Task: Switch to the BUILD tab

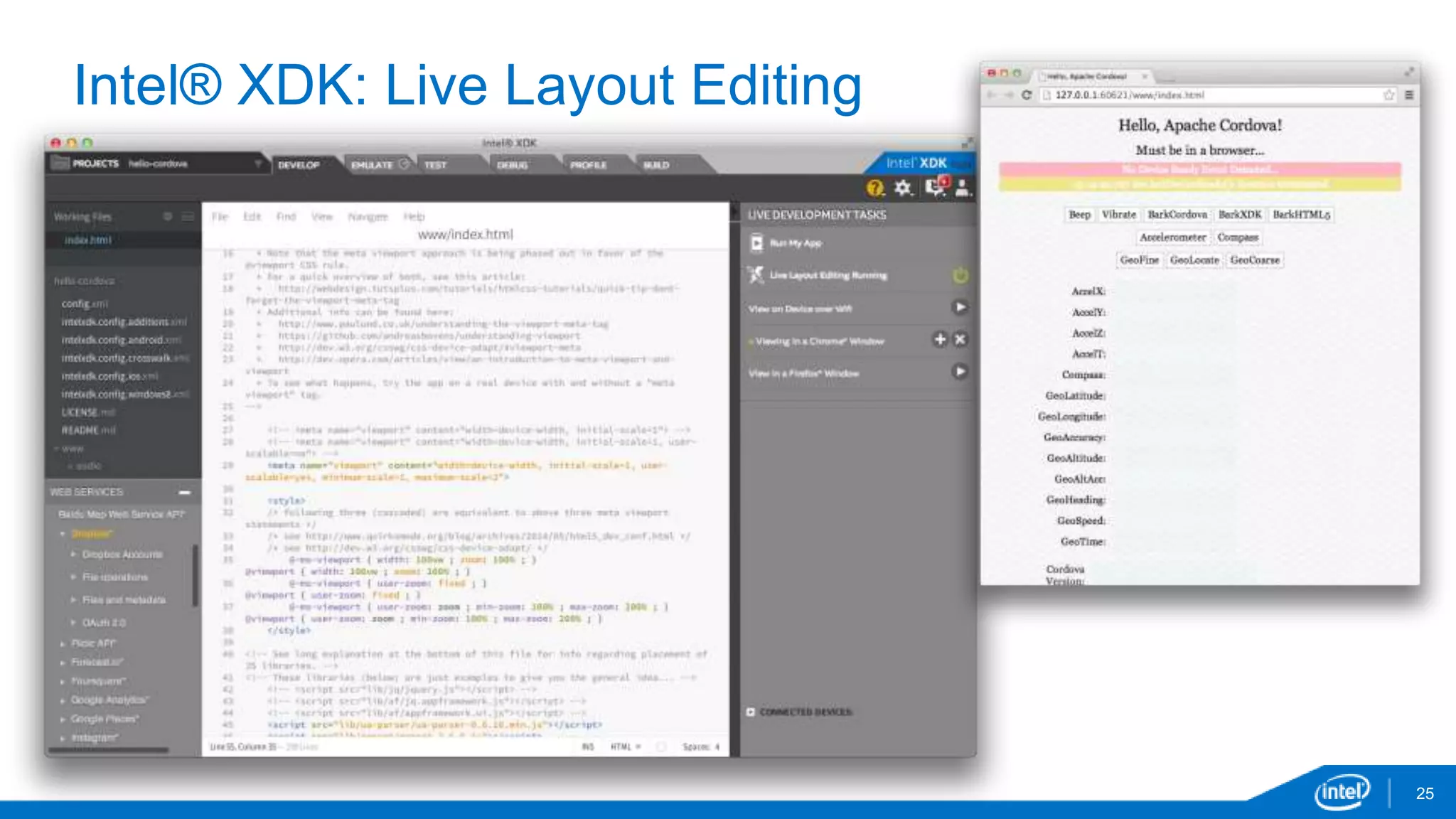Action: pyautogui.click(x=657, y=165)
